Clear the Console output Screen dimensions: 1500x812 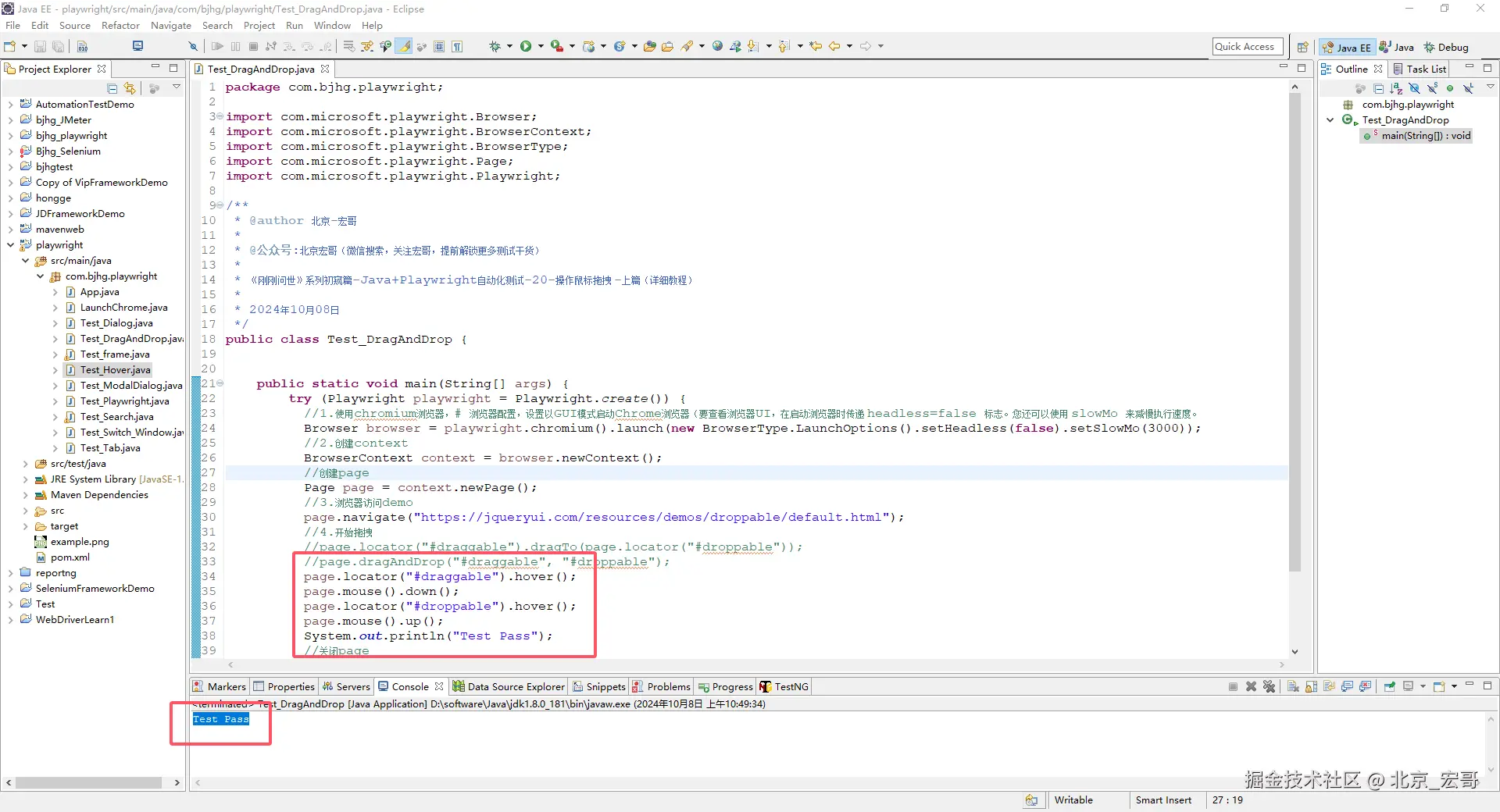(x=1293, y=686)
